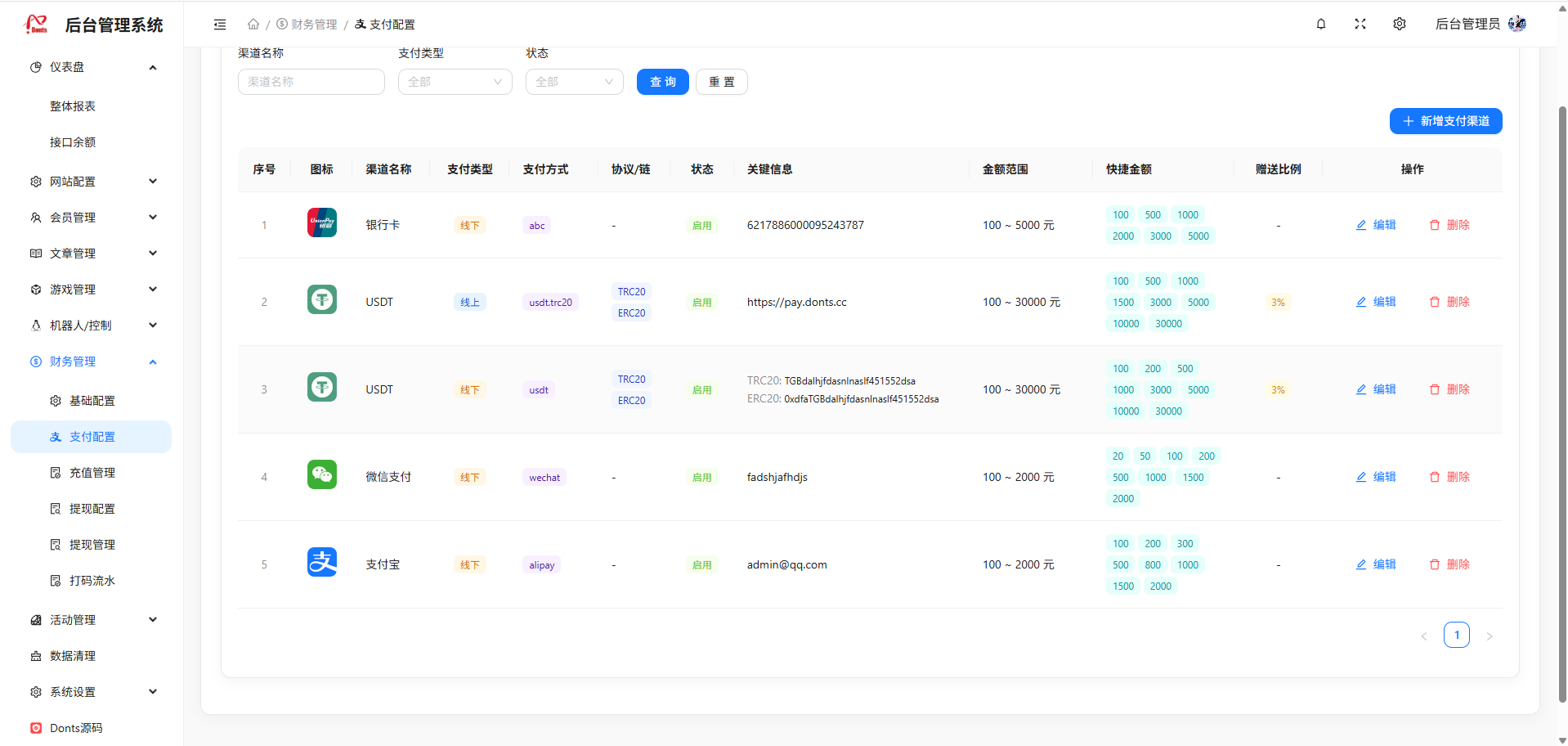Edit the 银行卡 payment channel
Screen dimensions: 1568x746
pos(1376,225)
